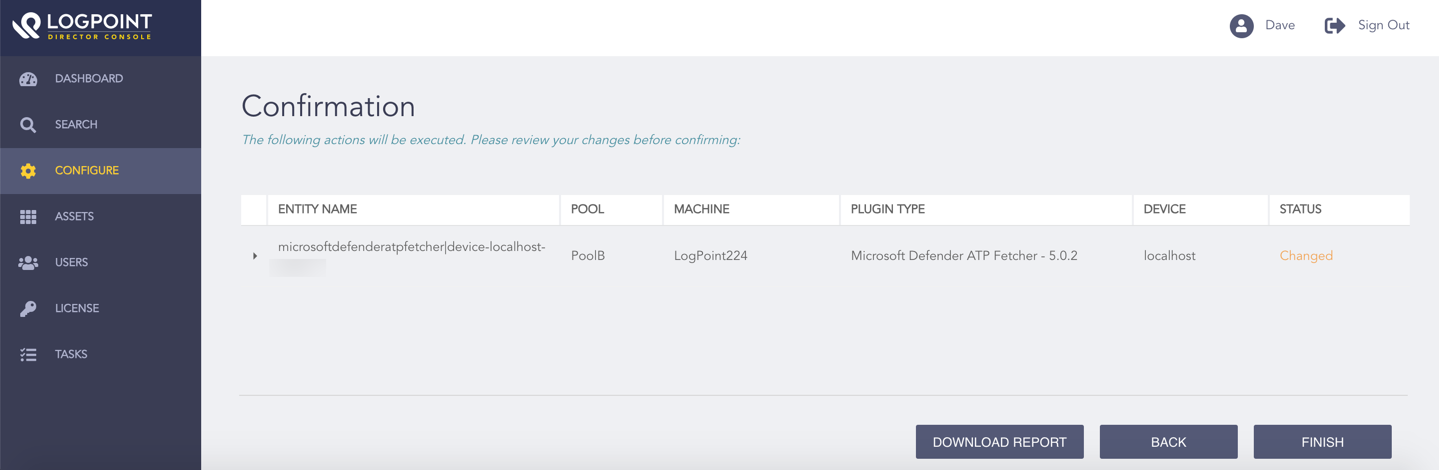Confirm changes with the Finish button
Viewport: 1439px width, 470px height.
[1322, 442]
